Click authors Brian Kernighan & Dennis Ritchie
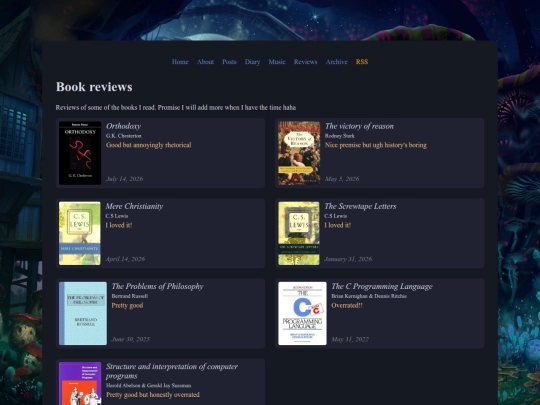The height and width of the screenshot is (405, 540). [x=369, y=296]
